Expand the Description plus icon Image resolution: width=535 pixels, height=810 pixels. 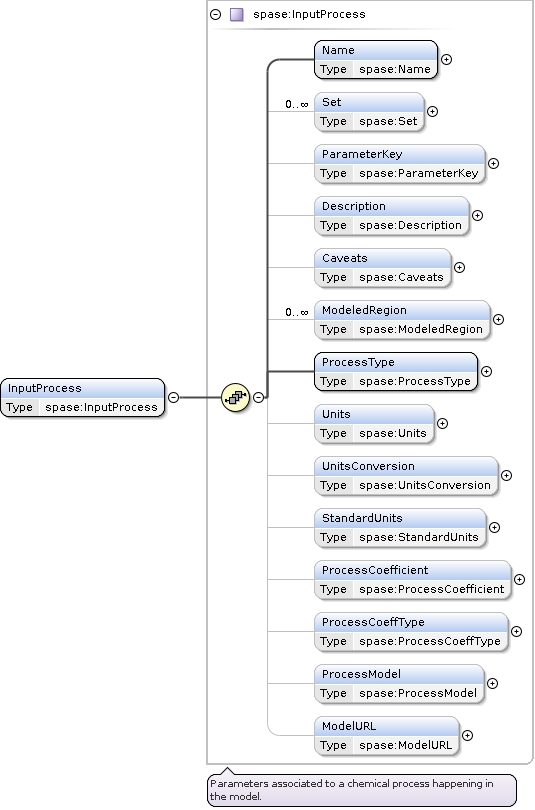click(x=478, y=215)
